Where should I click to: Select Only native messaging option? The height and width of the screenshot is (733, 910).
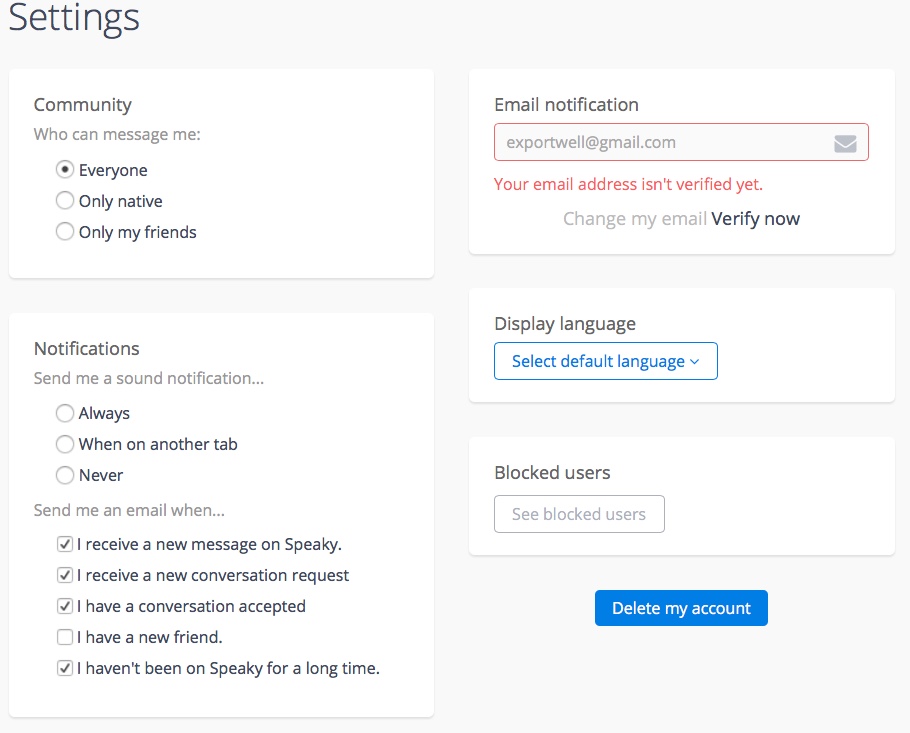point(65,201)
